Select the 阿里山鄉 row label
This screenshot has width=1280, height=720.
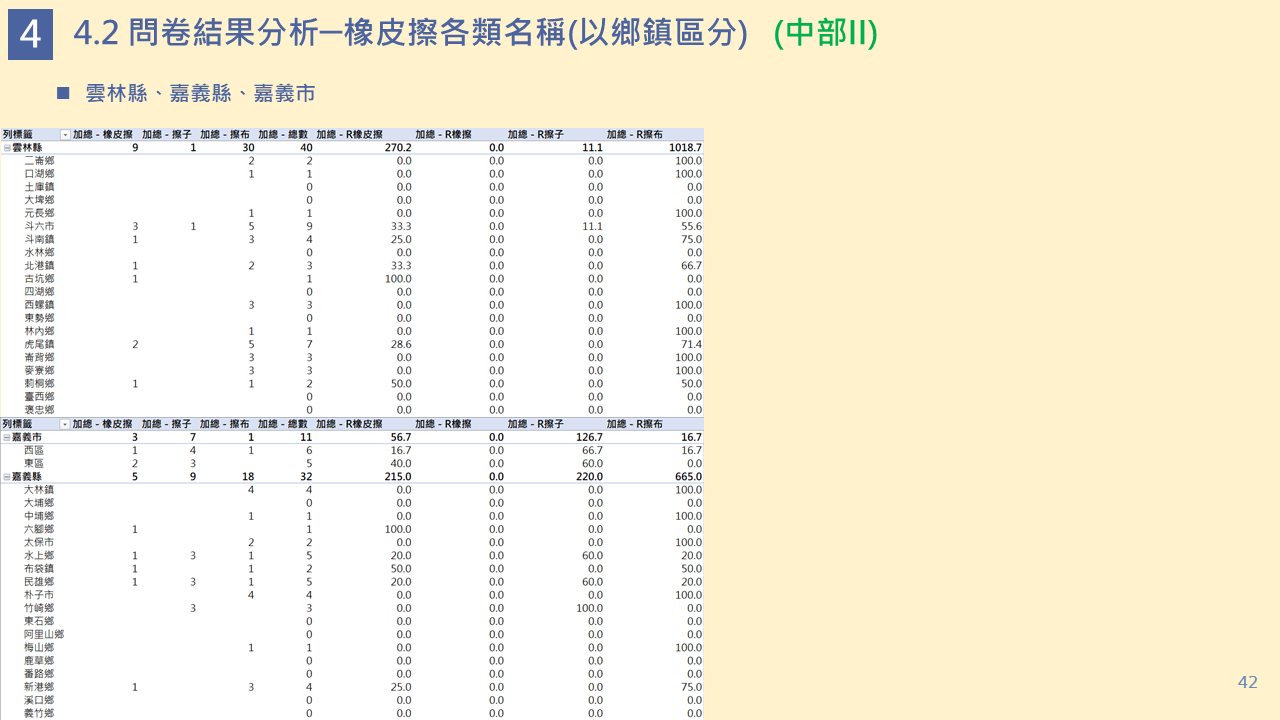44,634
